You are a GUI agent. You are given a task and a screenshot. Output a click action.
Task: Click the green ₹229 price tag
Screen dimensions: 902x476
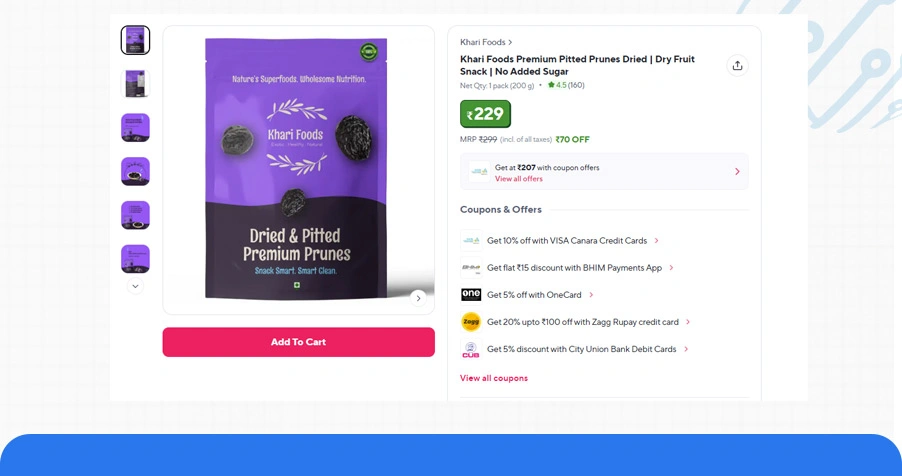point(485,114)
